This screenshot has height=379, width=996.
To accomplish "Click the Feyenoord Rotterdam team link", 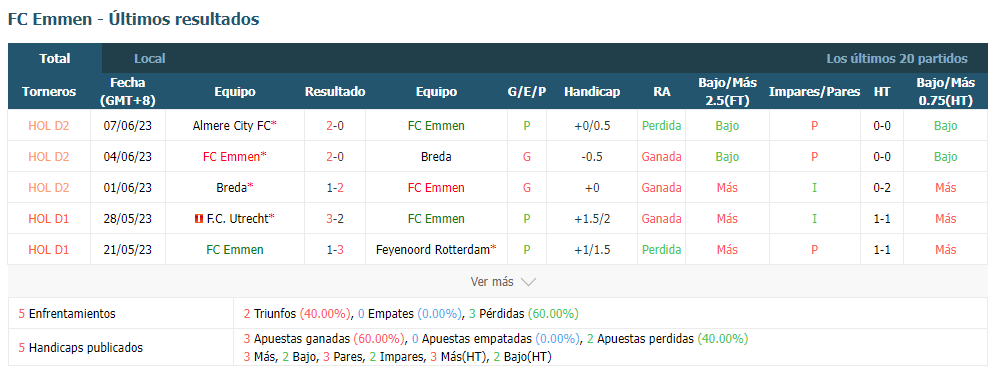I will click(x=433, y=249).
